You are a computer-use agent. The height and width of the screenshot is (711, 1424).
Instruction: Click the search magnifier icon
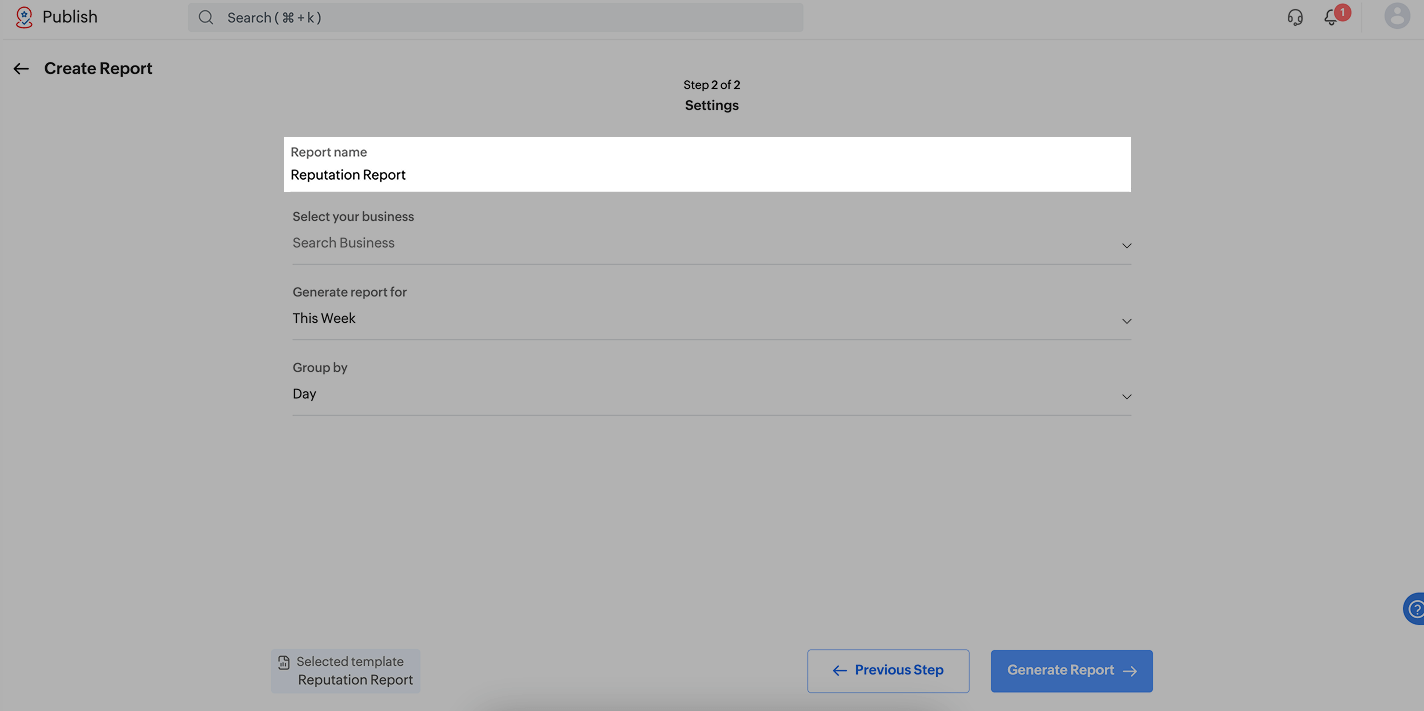tap(206, 17)
